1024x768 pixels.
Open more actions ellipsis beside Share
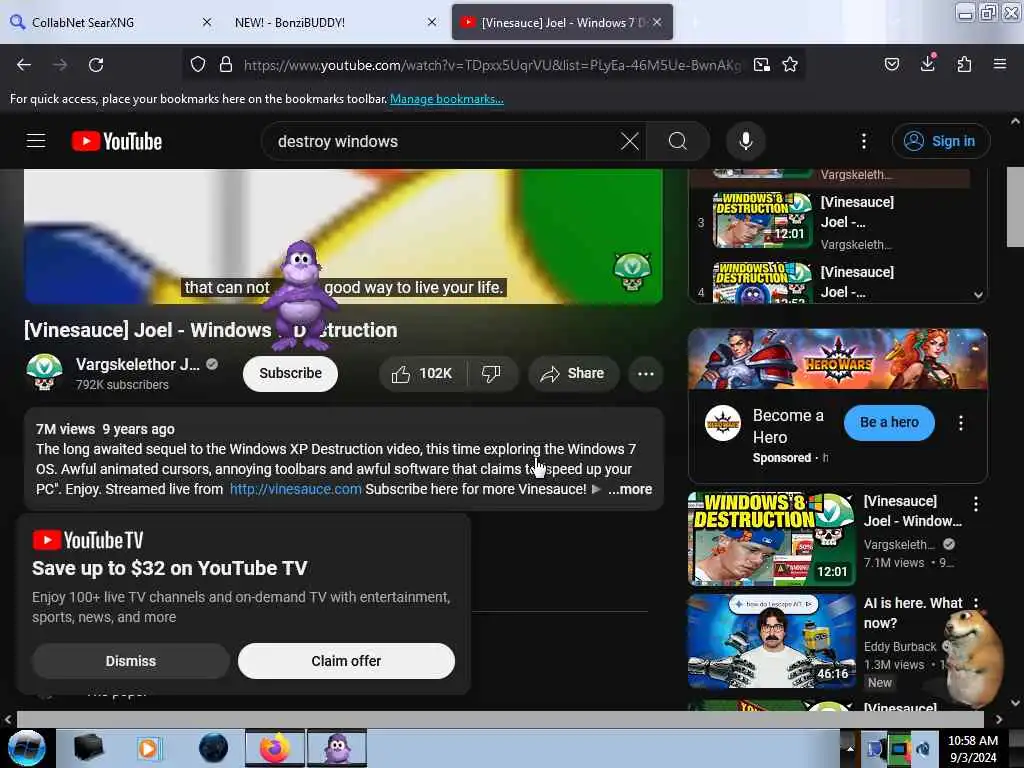click(x=646, y=374)
